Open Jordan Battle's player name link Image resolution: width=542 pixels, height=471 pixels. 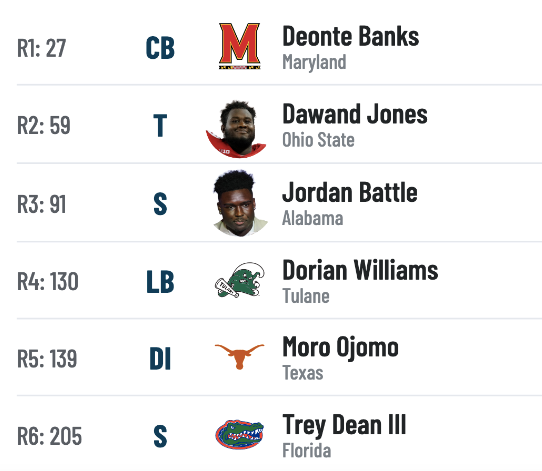pyautogui.click(x=350, y=192)
